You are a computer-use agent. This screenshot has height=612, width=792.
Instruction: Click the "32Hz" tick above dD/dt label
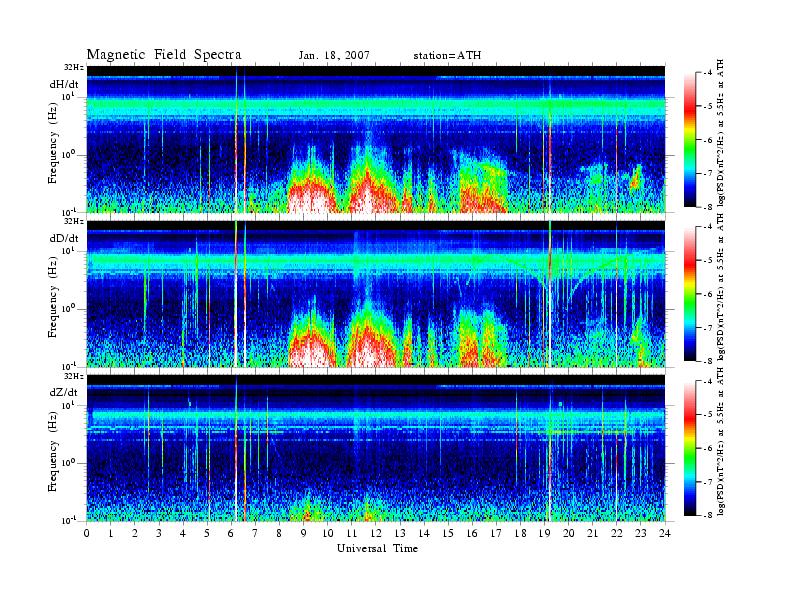[73, 221]
